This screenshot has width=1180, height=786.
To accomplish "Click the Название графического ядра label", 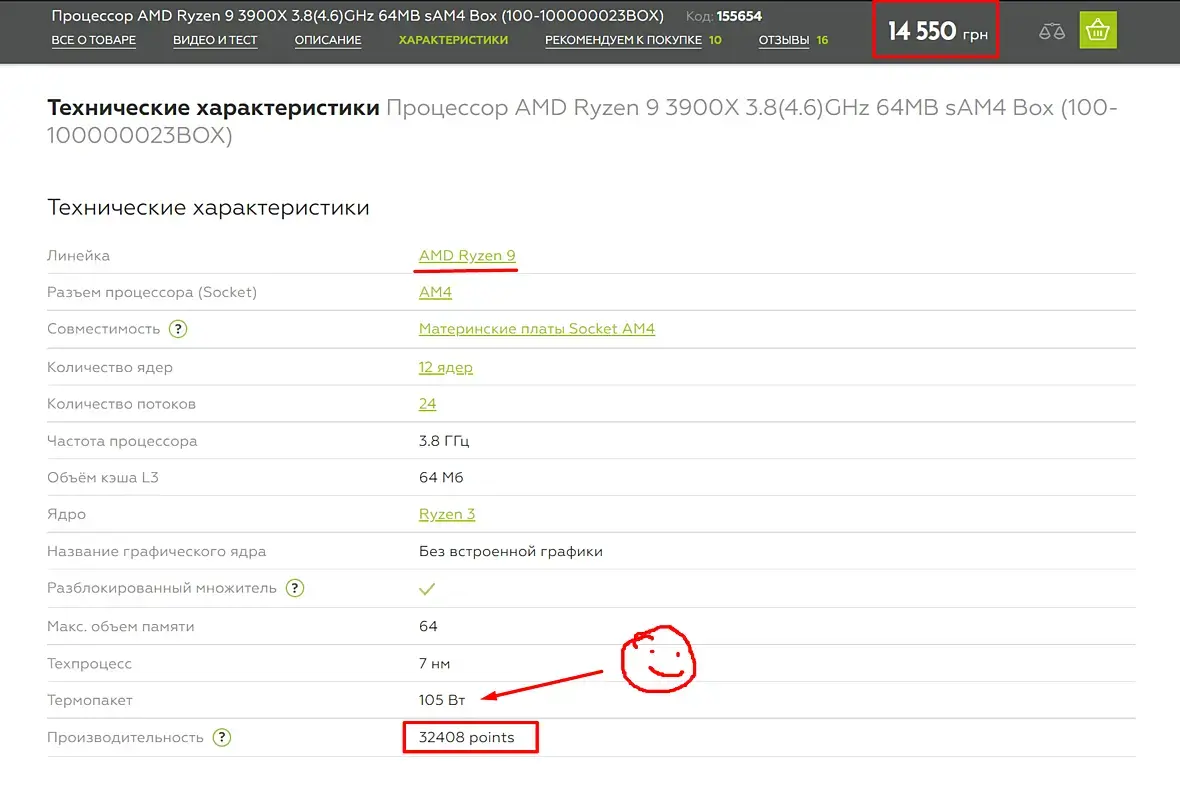I will click(157, 551).
